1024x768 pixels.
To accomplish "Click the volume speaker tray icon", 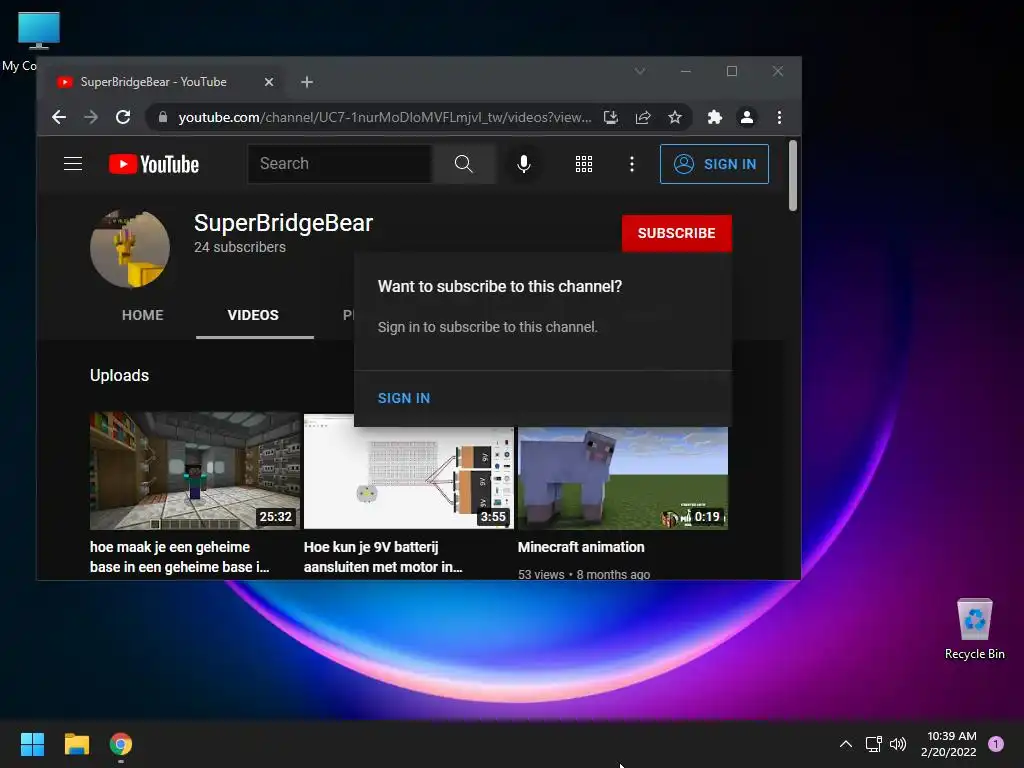I will click(x=899, y=744).
